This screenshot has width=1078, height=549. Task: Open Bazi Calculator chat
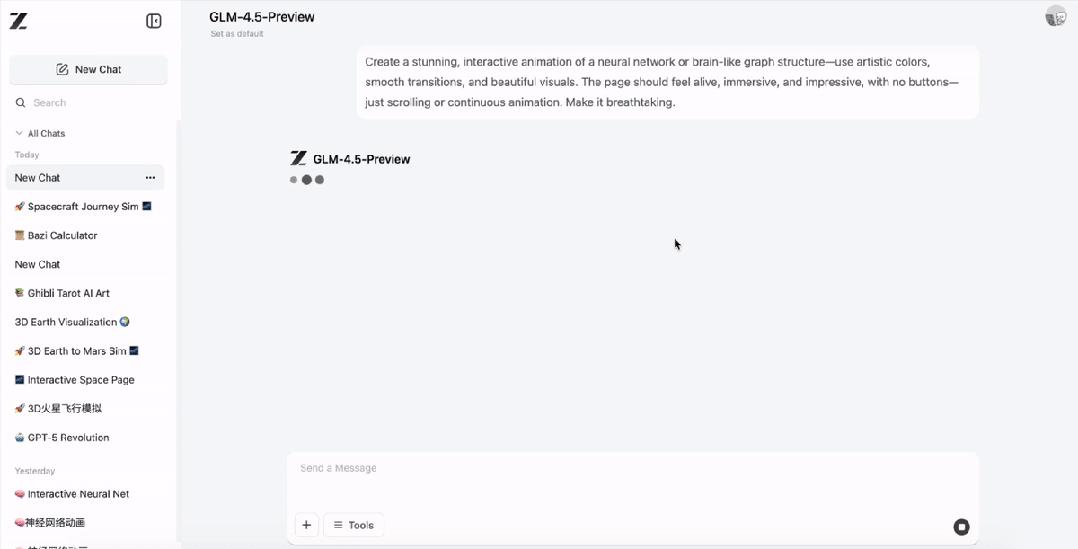[x=62, y=236]
